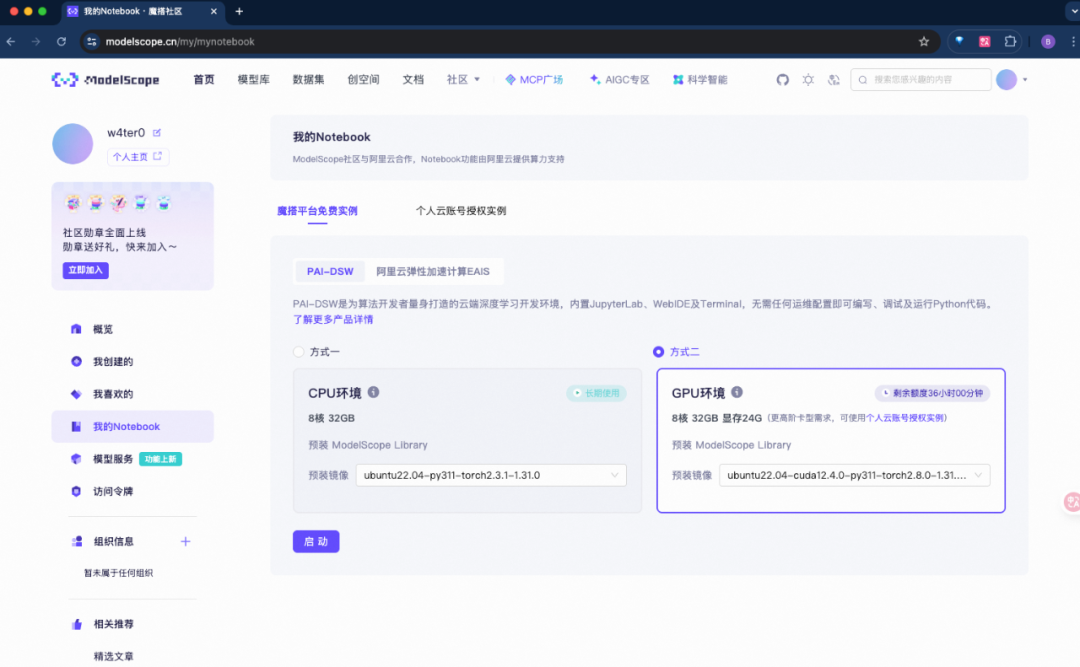Click the ModelScope logo
Screen dimensions: 1080x667
[105, 80]
